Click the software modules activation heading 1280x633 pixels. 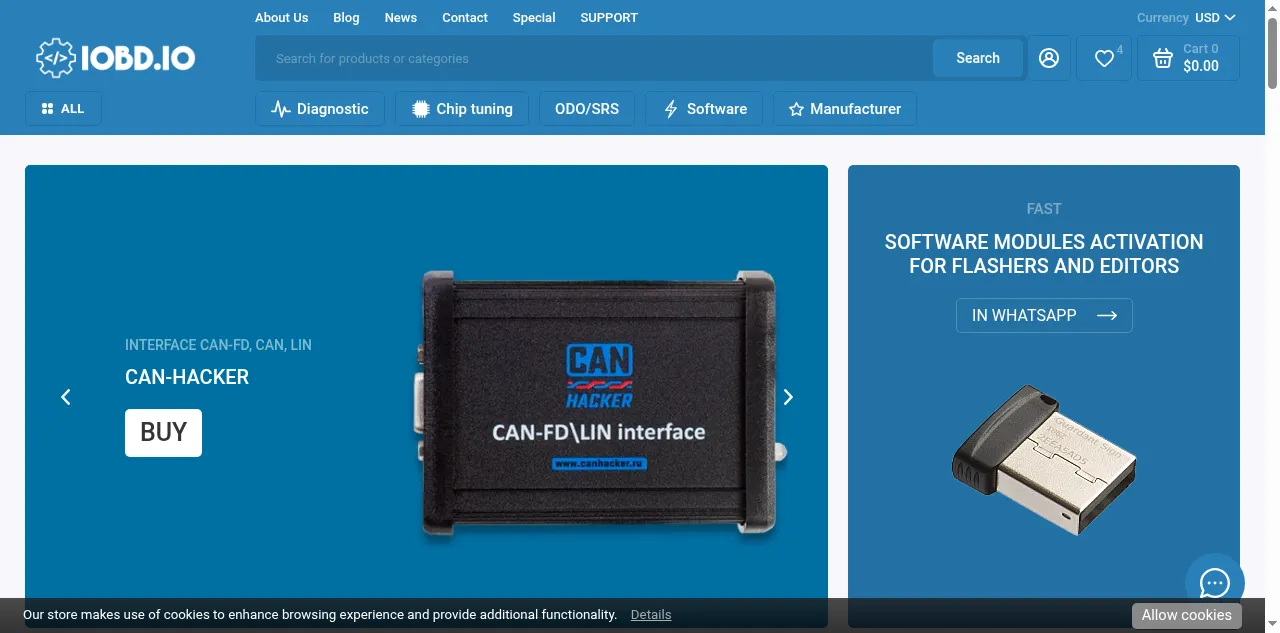point(1044,254)
